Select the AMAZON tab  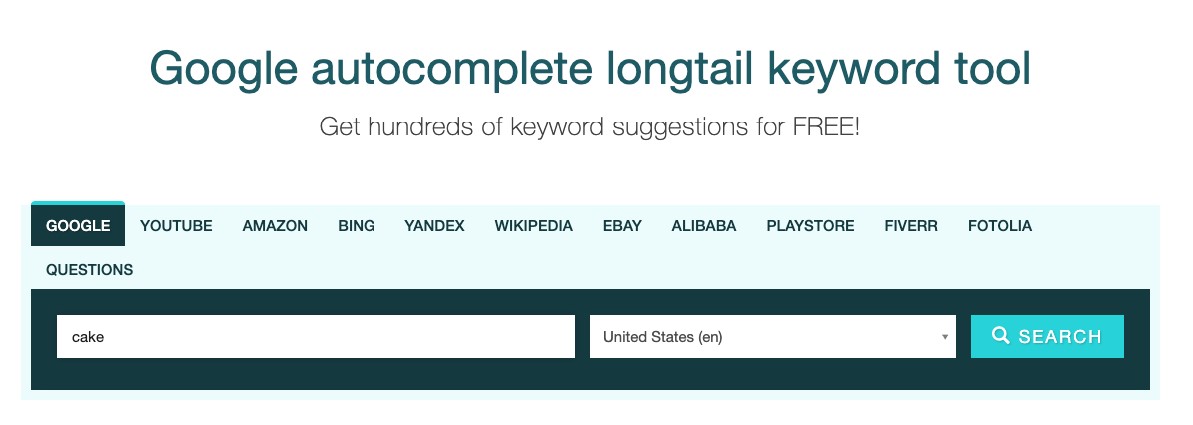(x=275, y=226)
